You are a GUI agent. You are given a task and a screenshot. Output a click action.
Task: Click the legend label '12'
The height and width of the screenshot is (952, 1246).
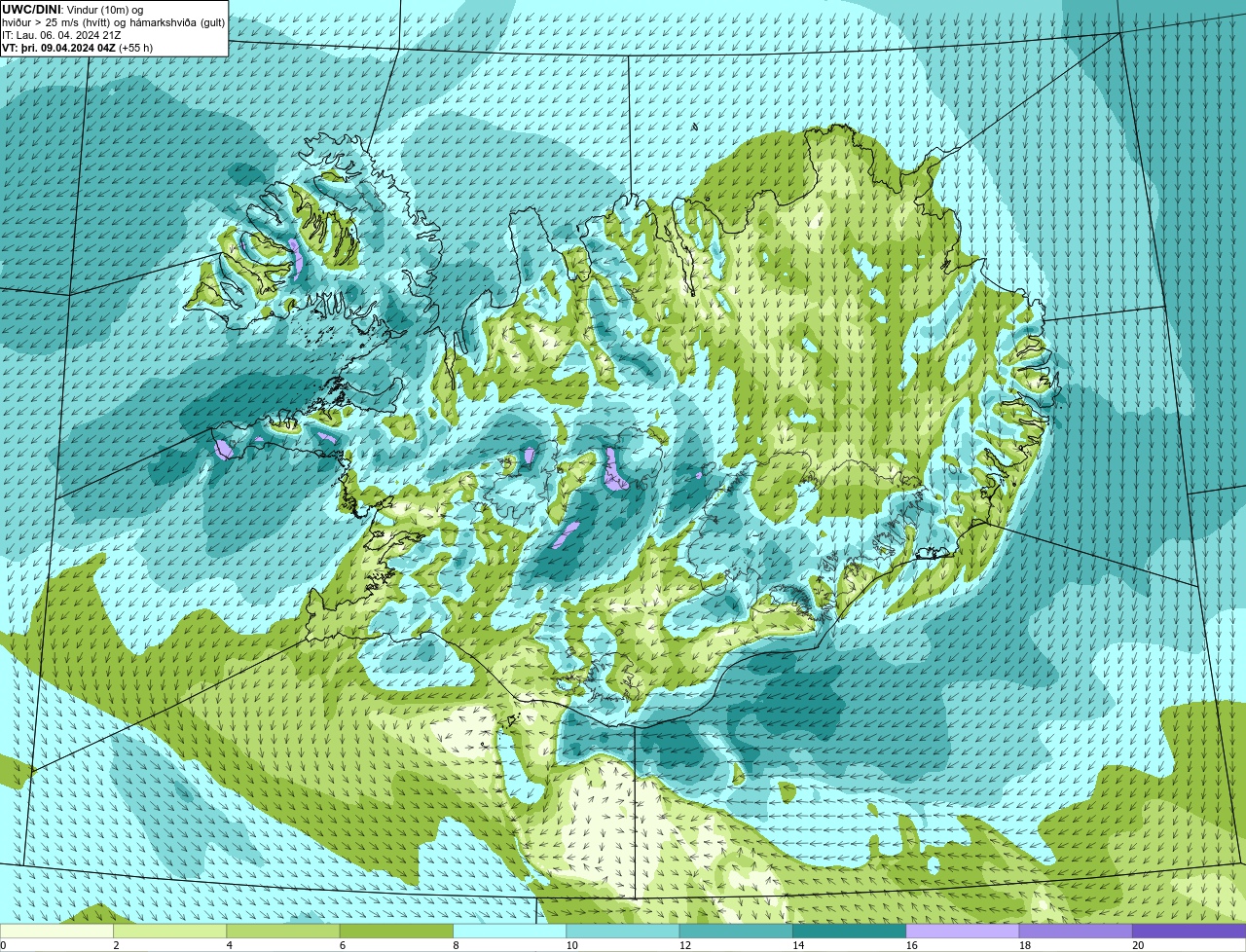pos(684,945)
